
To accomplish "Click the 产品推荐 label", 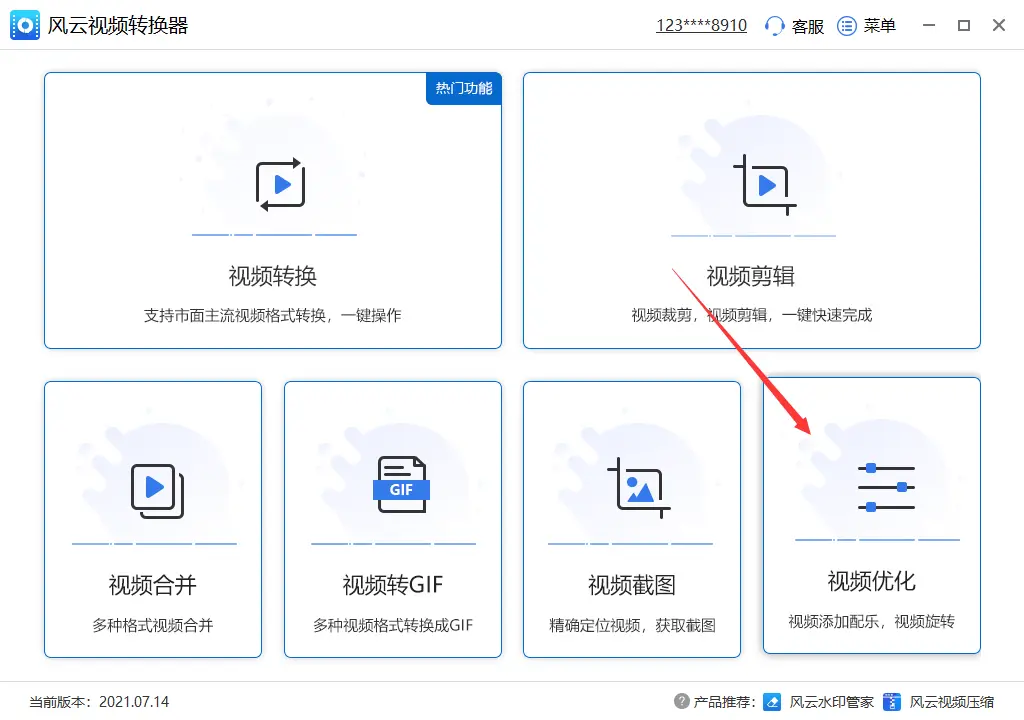I will [724, 702].
